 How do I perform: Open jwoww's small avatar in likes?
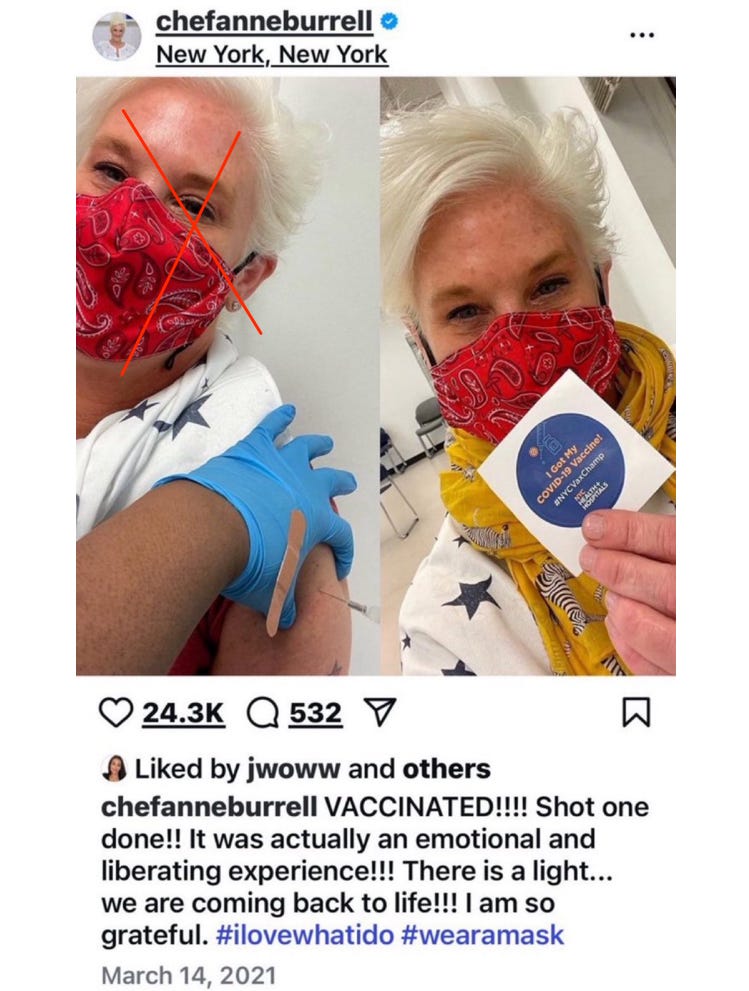tap(113, 769)
